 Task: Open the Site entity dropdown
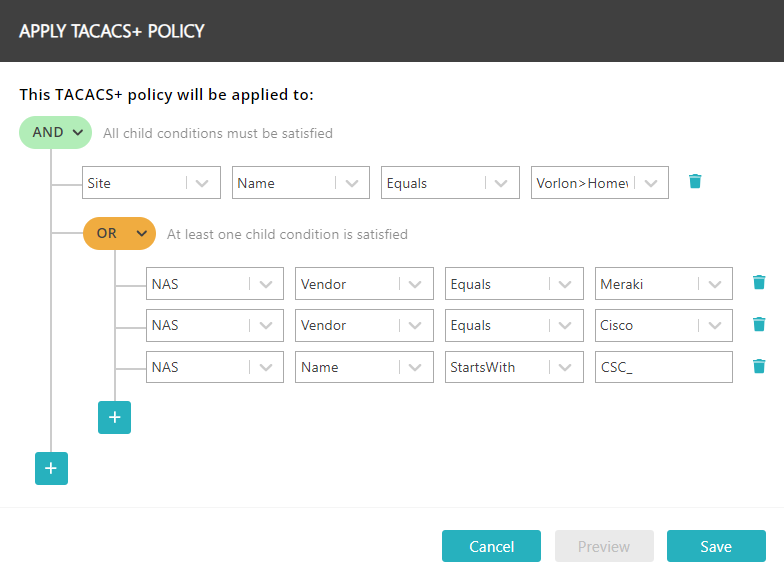[152, 182]
